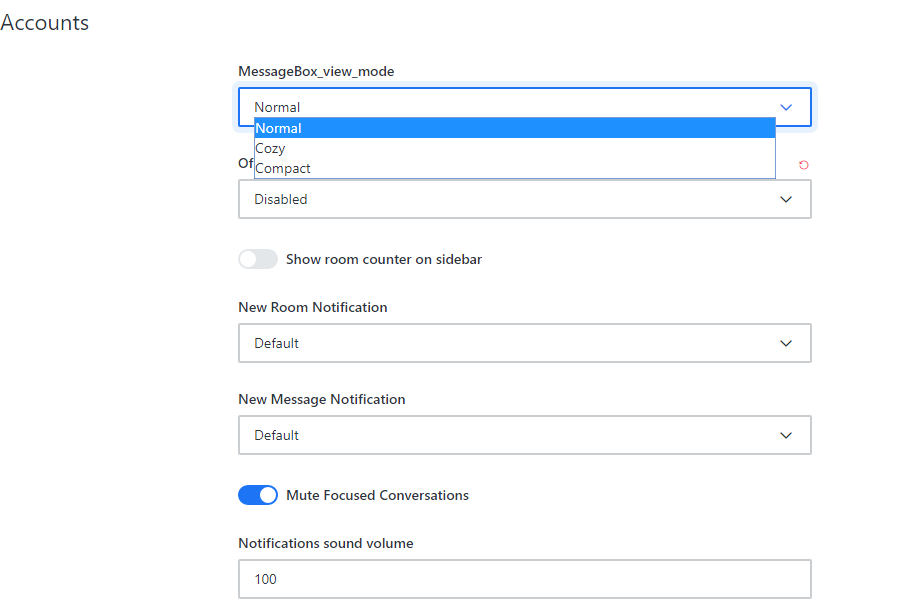Click Notifications sound volume label
This screenshot has height=612, width=903.
[326, 543]
